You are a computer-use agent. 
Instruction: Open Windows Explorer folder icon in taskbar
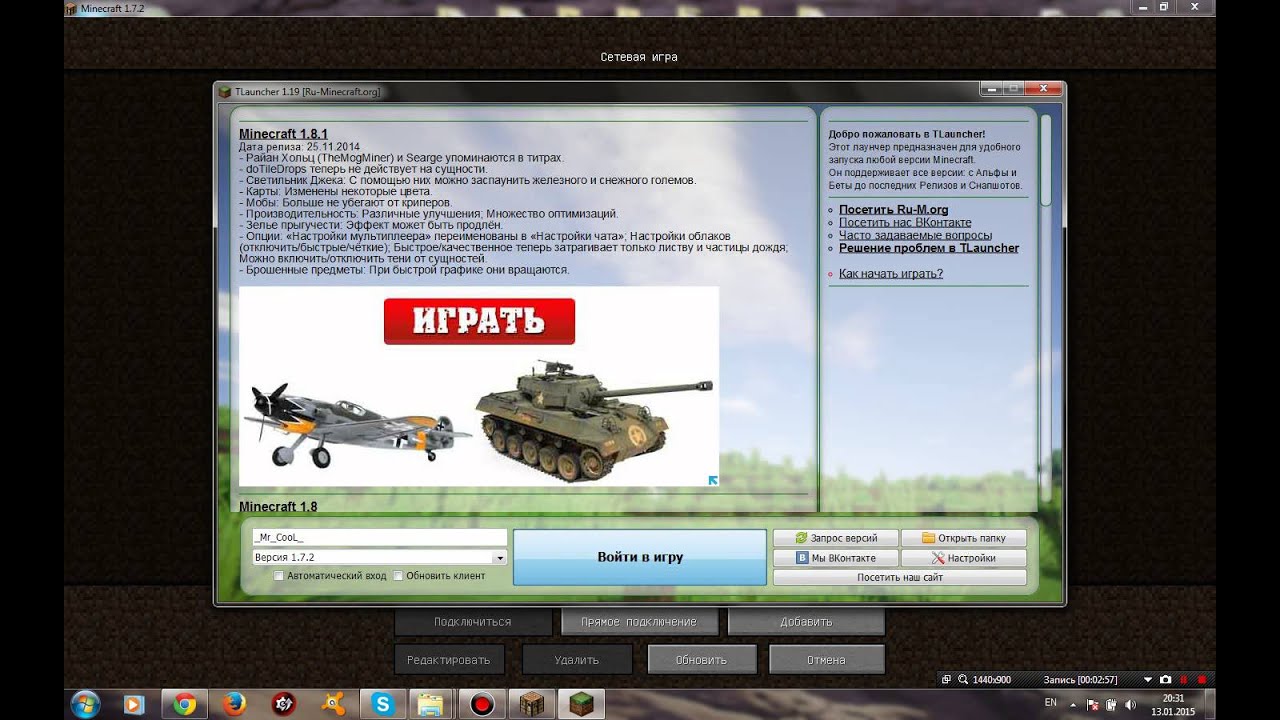coord(432,704)
